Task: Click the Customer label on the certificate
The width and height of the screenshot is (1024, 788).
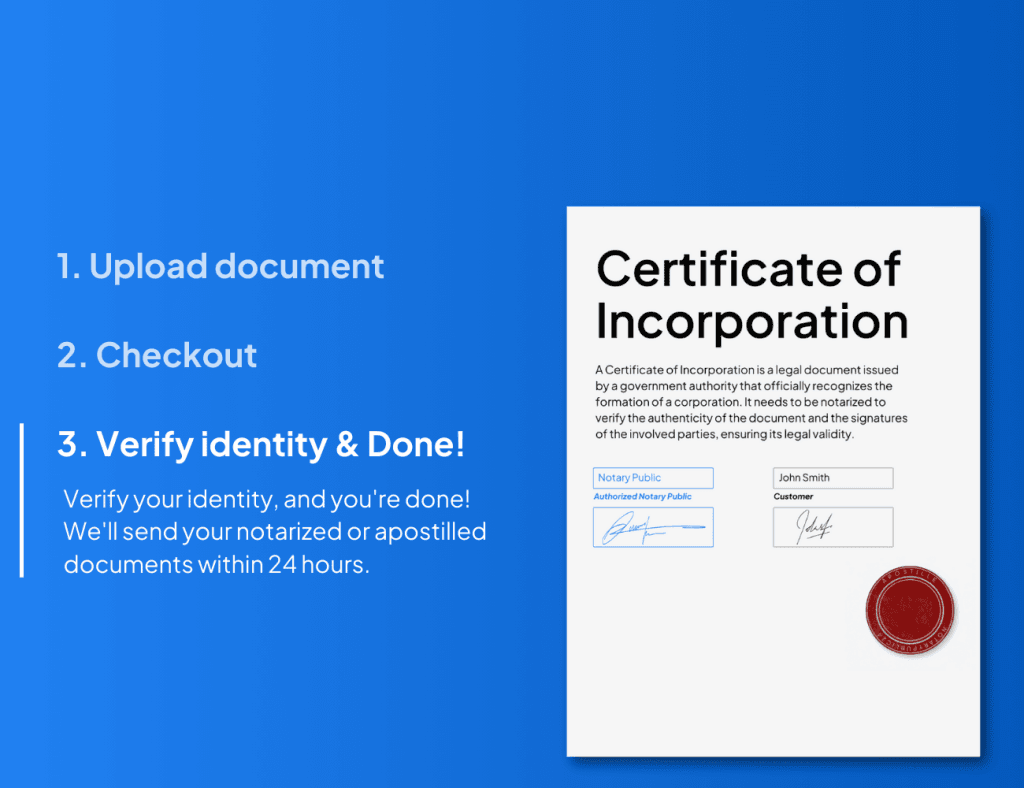Action: coord(792,496)
